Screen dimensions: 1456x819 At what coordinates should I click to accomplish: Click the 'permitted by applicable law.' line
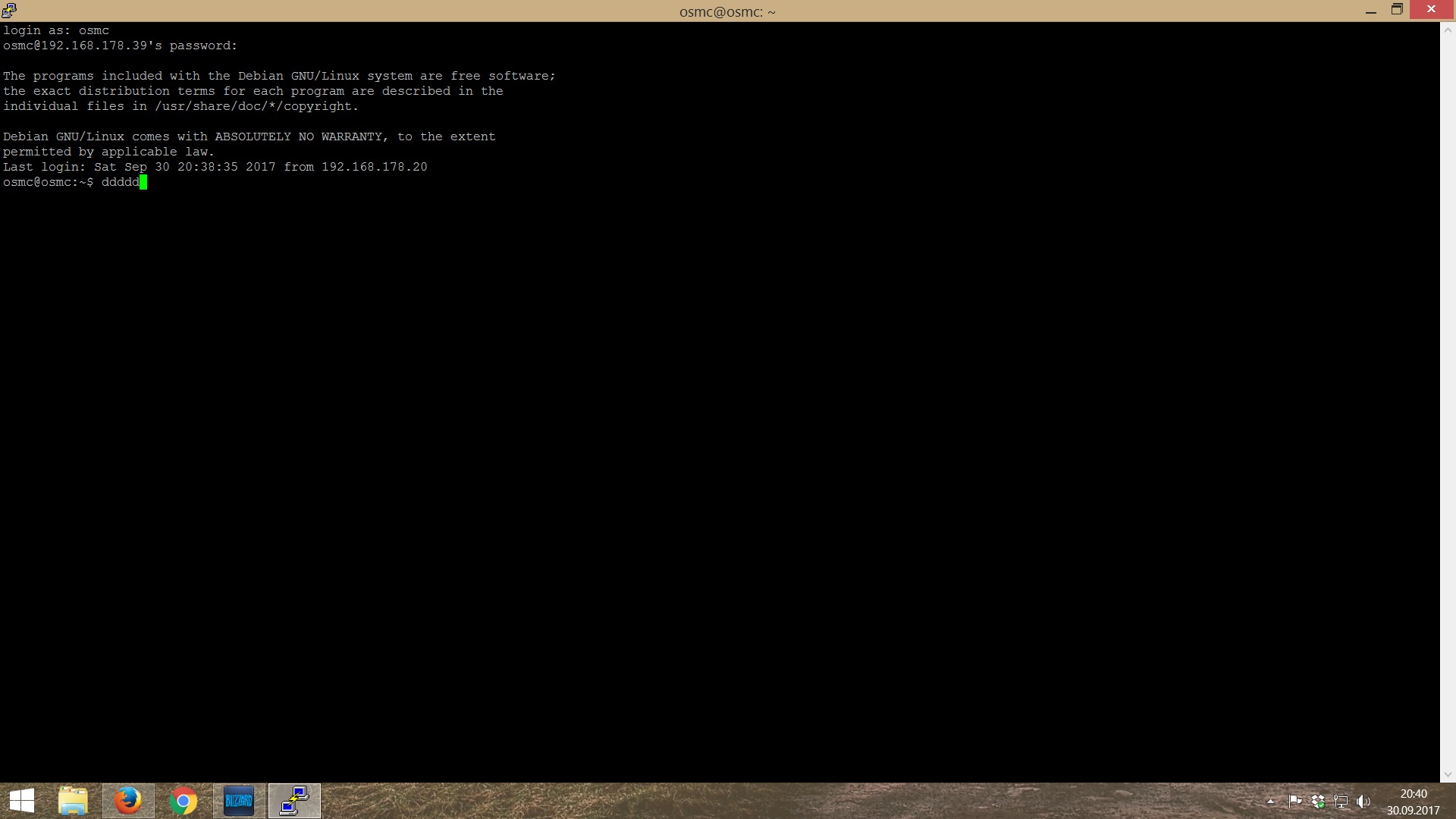coord(109,152)
